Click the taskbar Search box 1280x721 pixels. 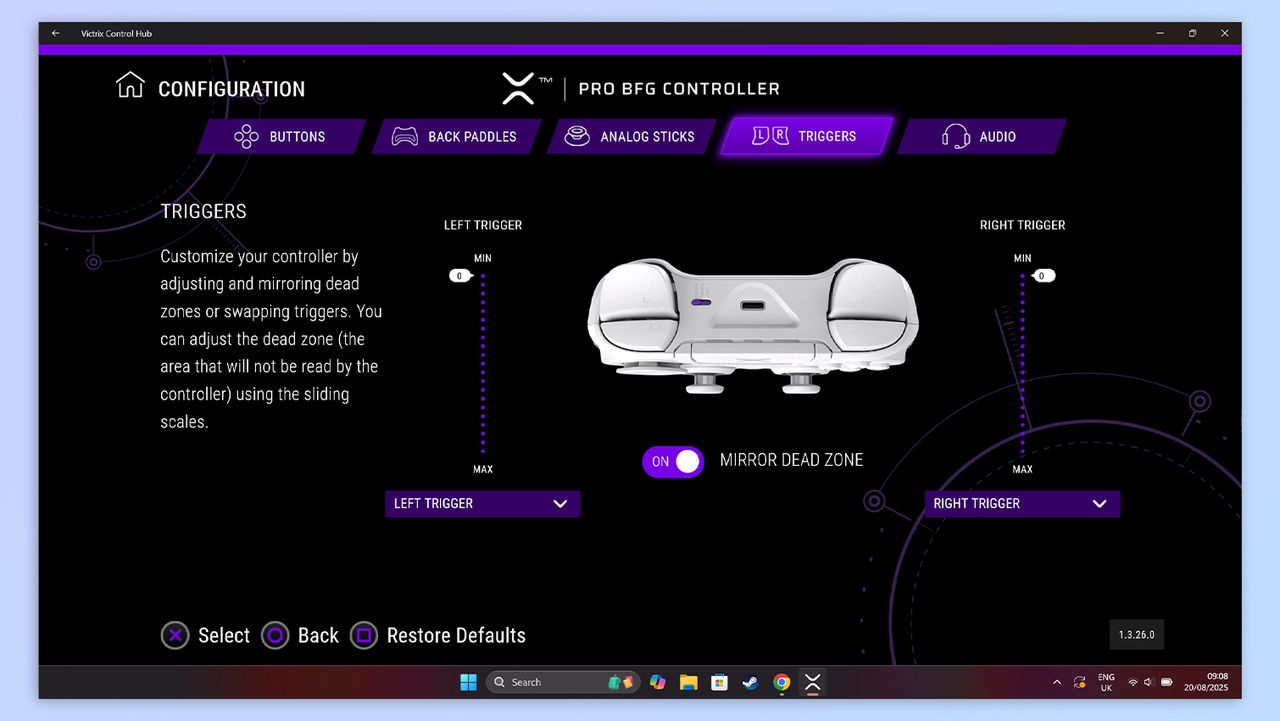pyautogui.click(x=562, y=682)
